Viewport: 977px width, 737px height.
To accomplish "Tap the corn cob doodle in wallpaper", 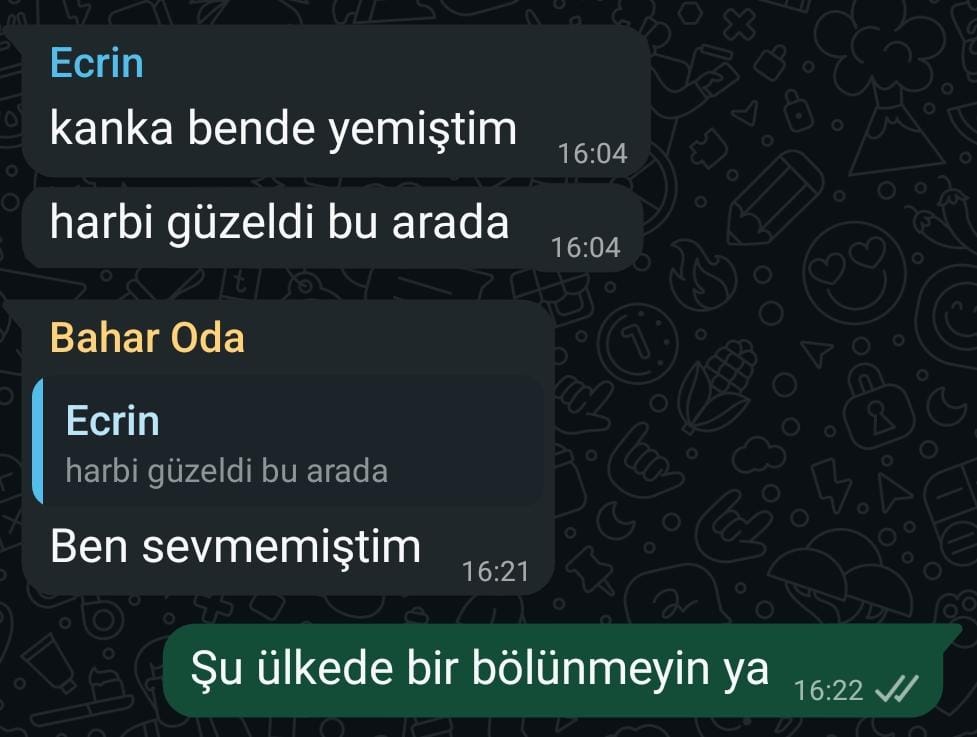I will pyautogui.click(x=718, y=386).
